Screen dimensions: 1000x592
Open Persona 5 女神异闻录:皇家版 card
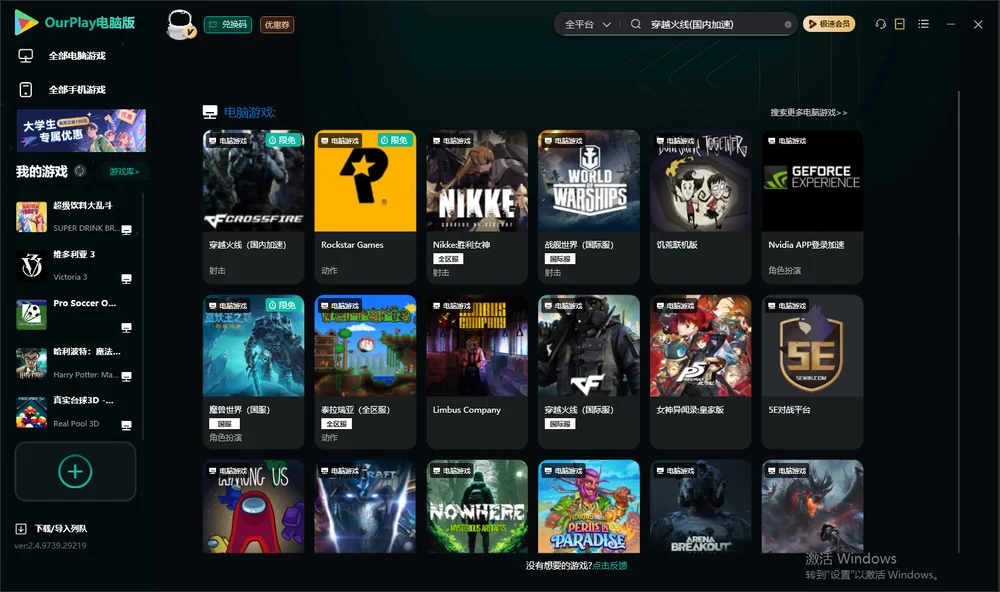point(700,372)
